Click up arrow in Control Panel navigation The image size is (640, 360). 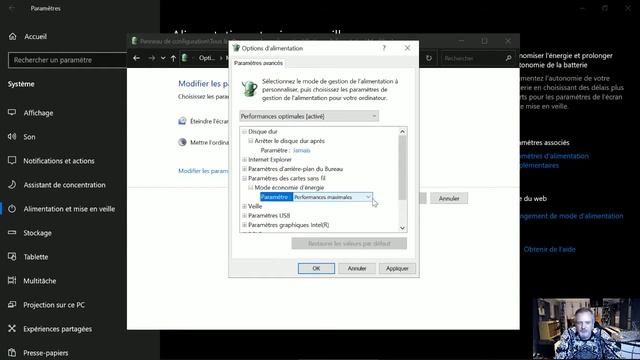tap(173, 58)
